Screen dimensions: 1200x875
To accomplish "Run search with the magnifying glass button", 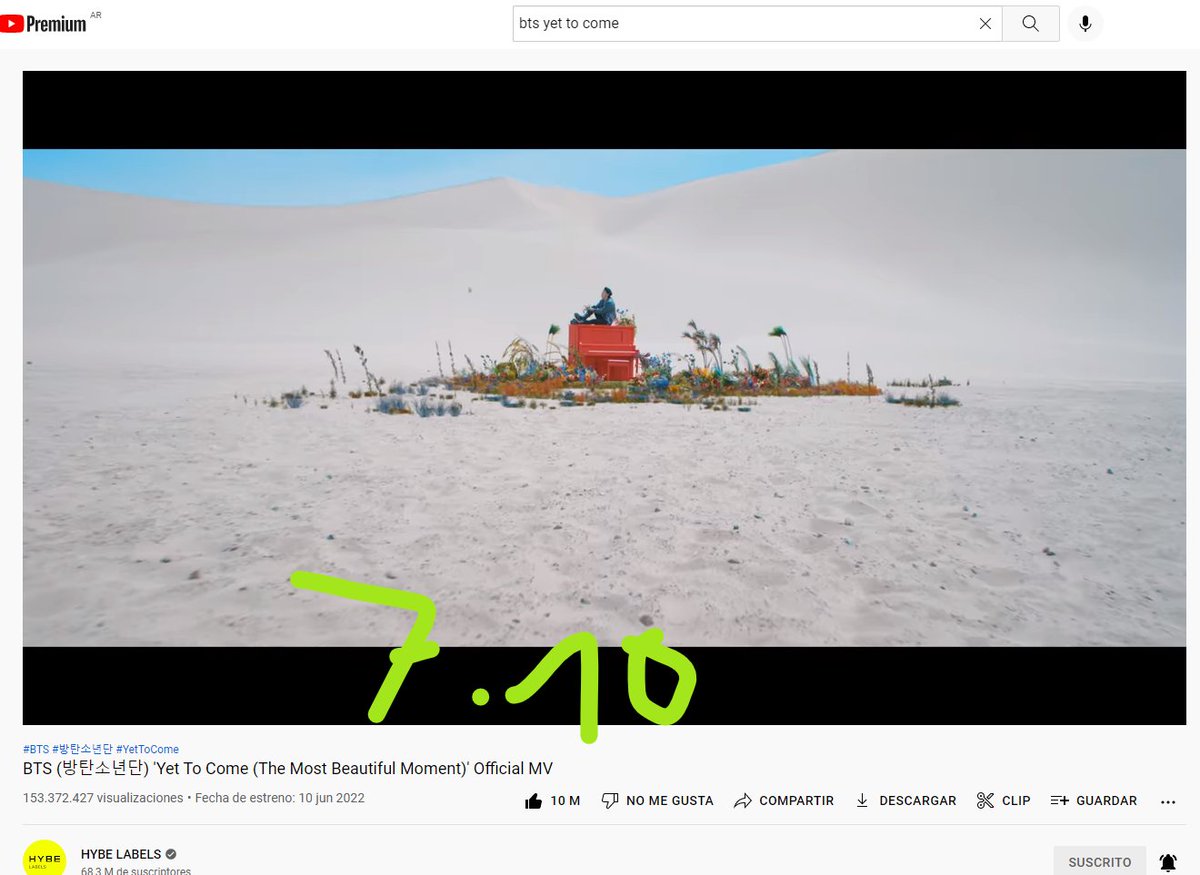I will coord(1031,23).
